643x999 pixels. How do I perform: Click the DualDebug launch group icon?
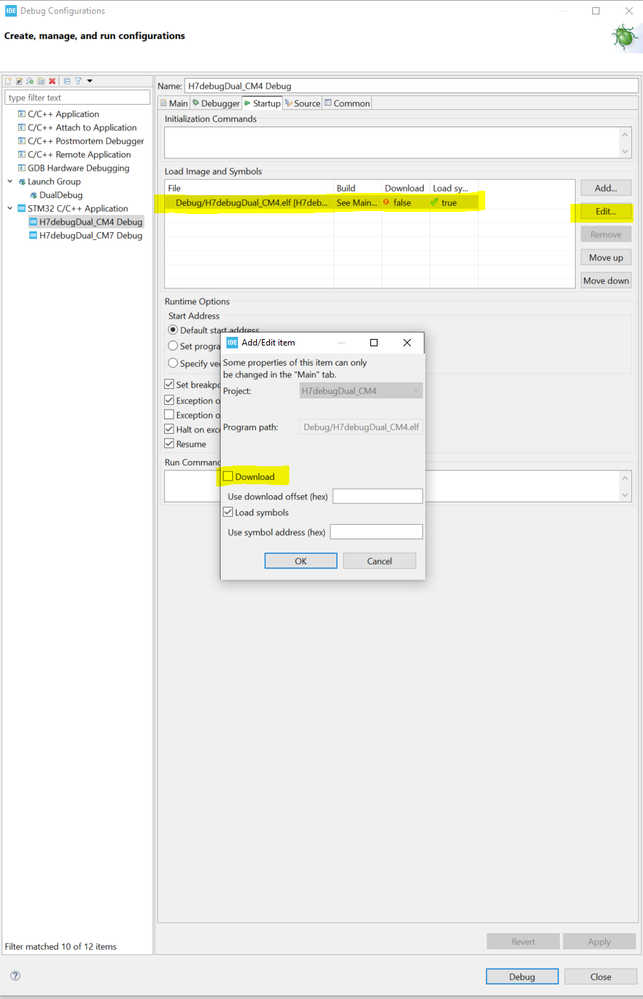point(33,195)
